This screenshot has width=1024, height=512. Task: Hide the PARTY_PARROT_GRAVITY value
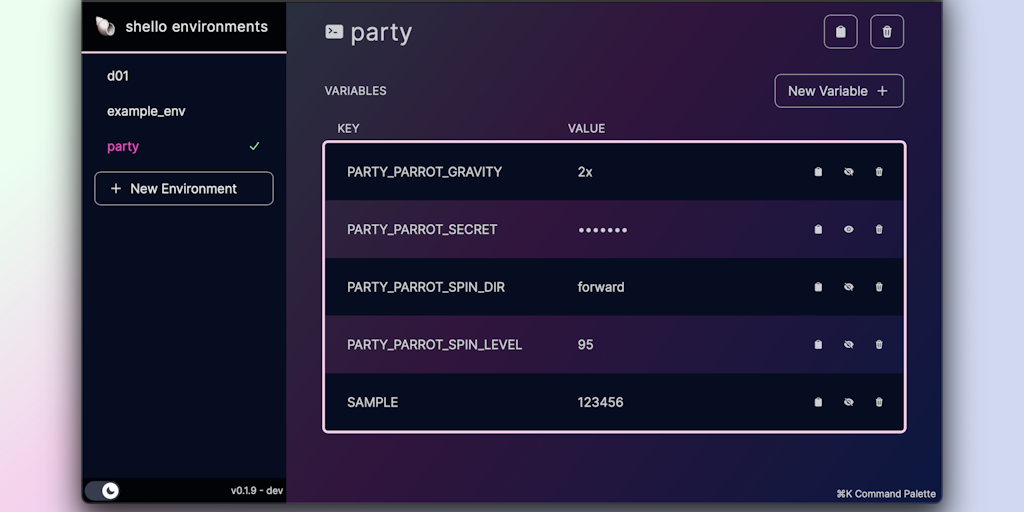pos(848,172)
